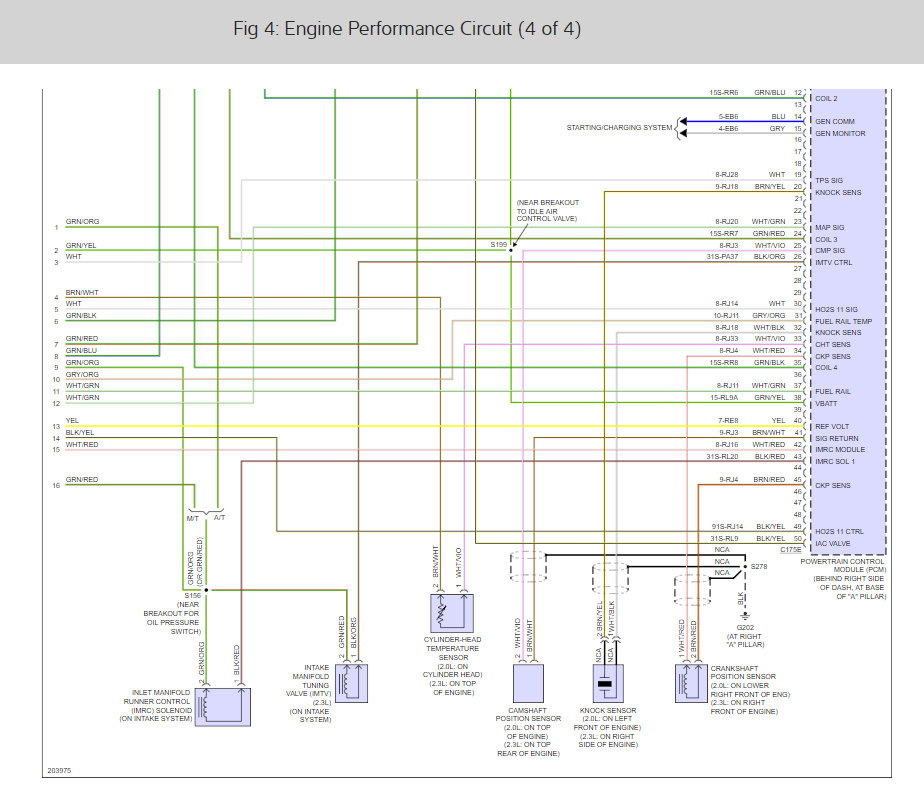Screen dimensions: 924x797
Task: Click the S199 splice dot
Action: click(x=511, y=250)
